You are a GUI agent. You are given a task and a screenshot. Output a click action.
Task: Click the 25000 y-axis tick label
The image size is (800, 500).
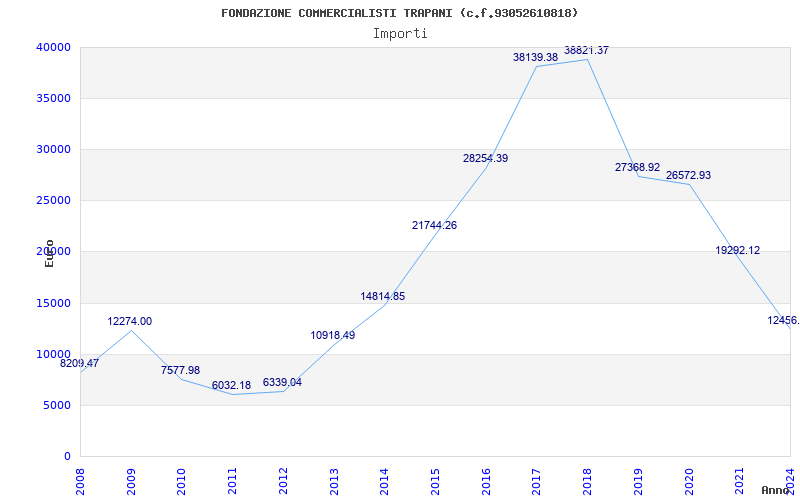point(53,201)
